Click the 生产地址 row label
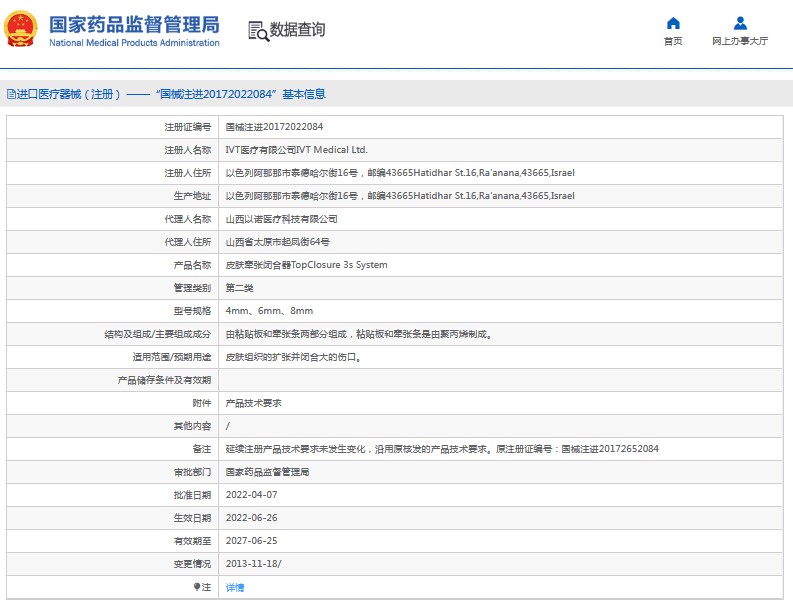793x606 pixels. (x=192, y=196)
